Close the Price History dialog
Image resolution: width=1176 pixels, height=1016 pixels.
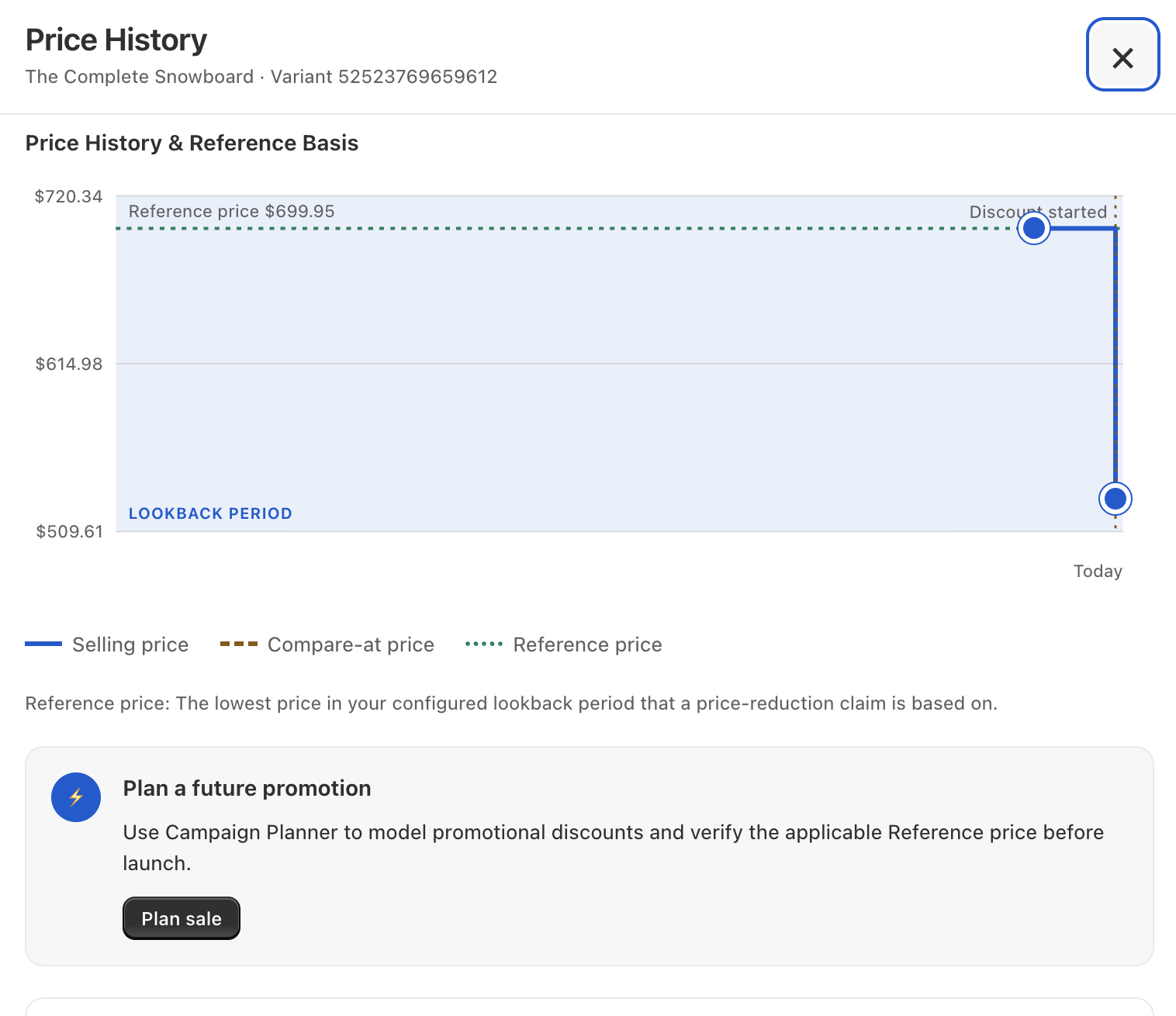(1122, 55)
